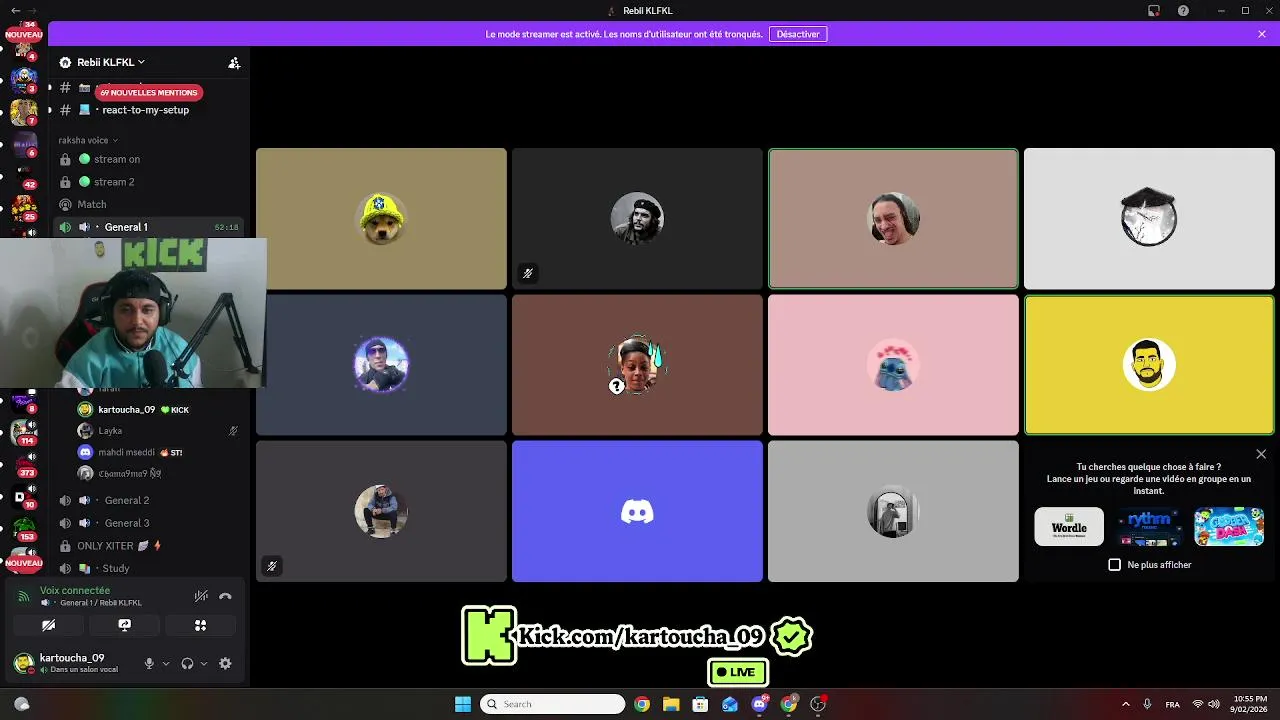Jump to the 69 nouvelles mentions badge
The image size is (1280, 720).
[x=148, y=92]
